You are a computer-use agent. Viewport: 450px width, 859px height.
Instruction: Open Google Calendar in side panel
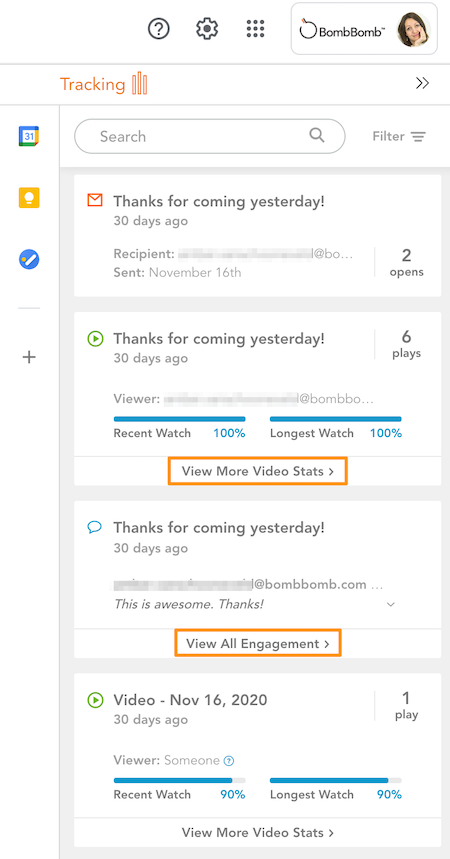click(29, 136)
